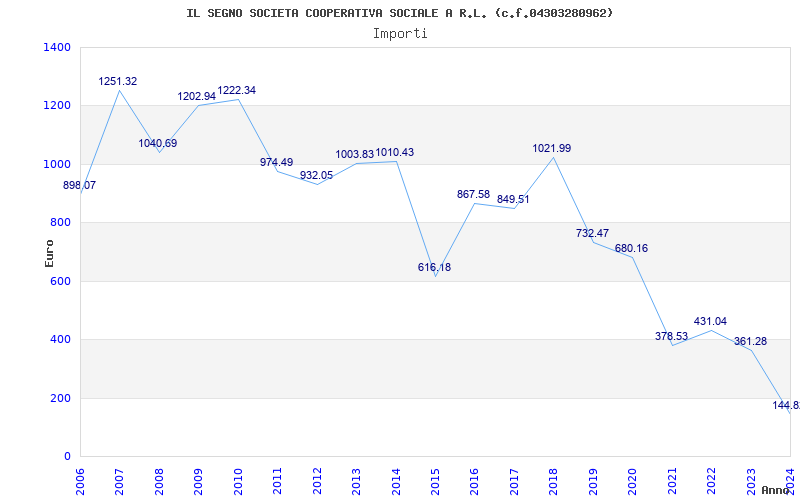Image resolution: width=800 pixels, height=500 pixels.
Task: Click the 2015 year label
Action: 435,481
